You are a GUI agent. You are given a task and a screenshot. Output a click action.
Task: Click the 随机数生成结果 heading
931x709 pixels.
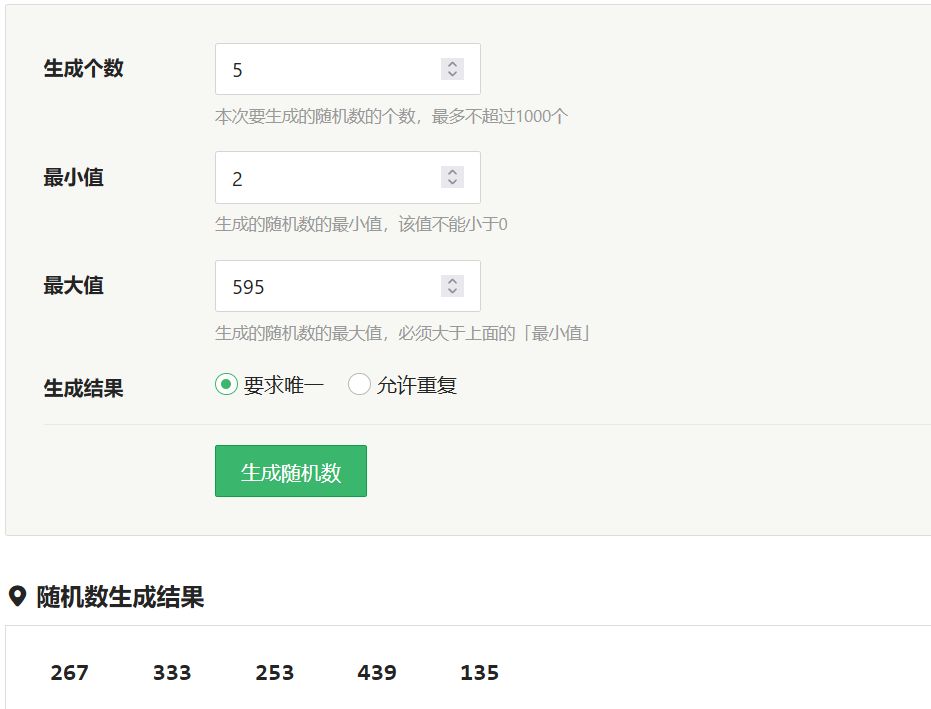coord(121,597)
